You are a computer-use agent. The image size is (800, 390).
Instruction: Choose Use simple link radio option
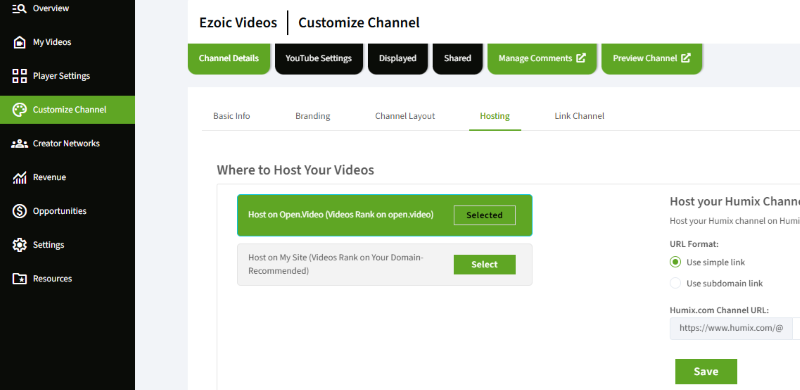click(x=676, y=262)
